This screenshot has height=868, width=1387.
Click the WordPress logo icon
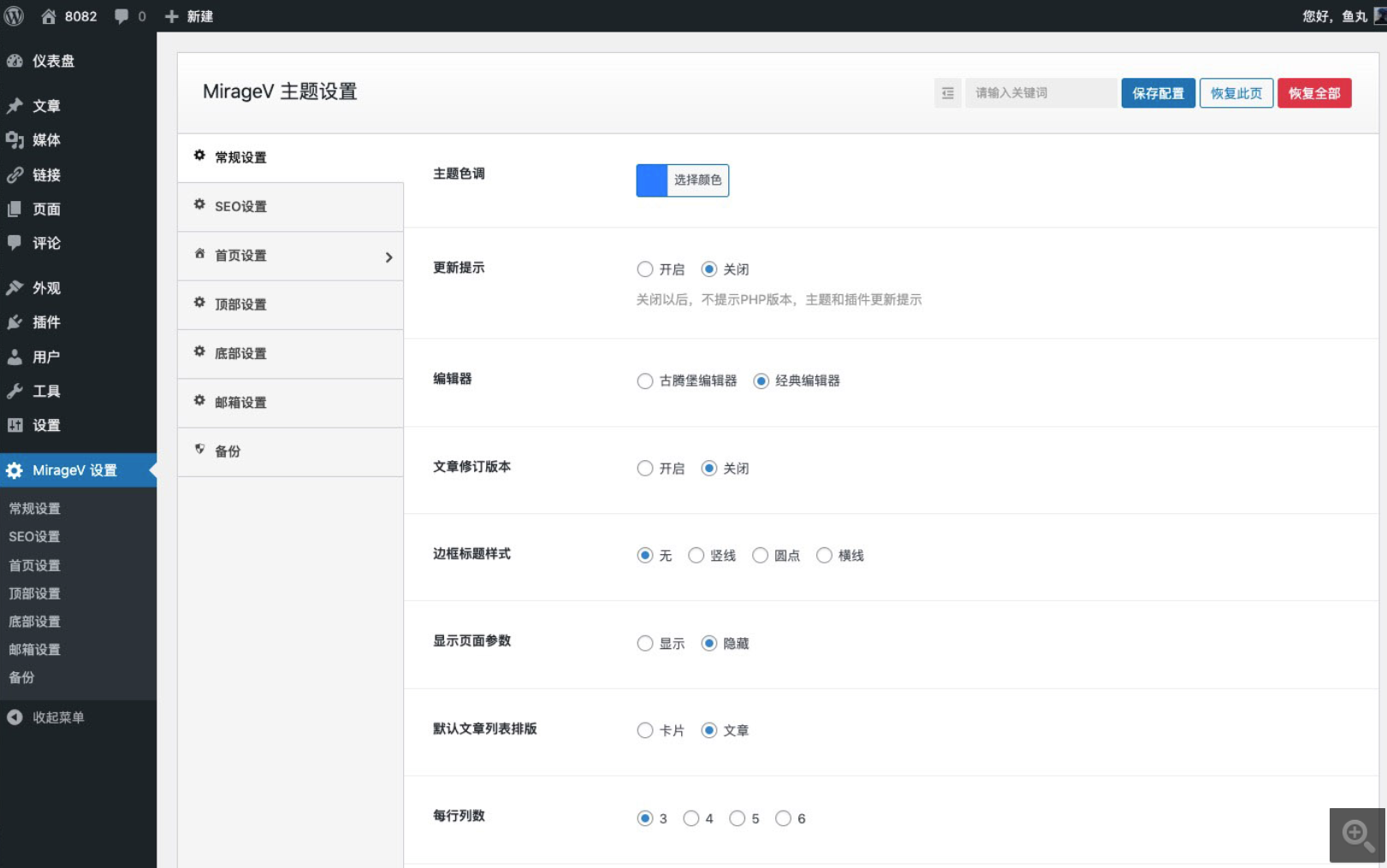click(x=14, y=15)
